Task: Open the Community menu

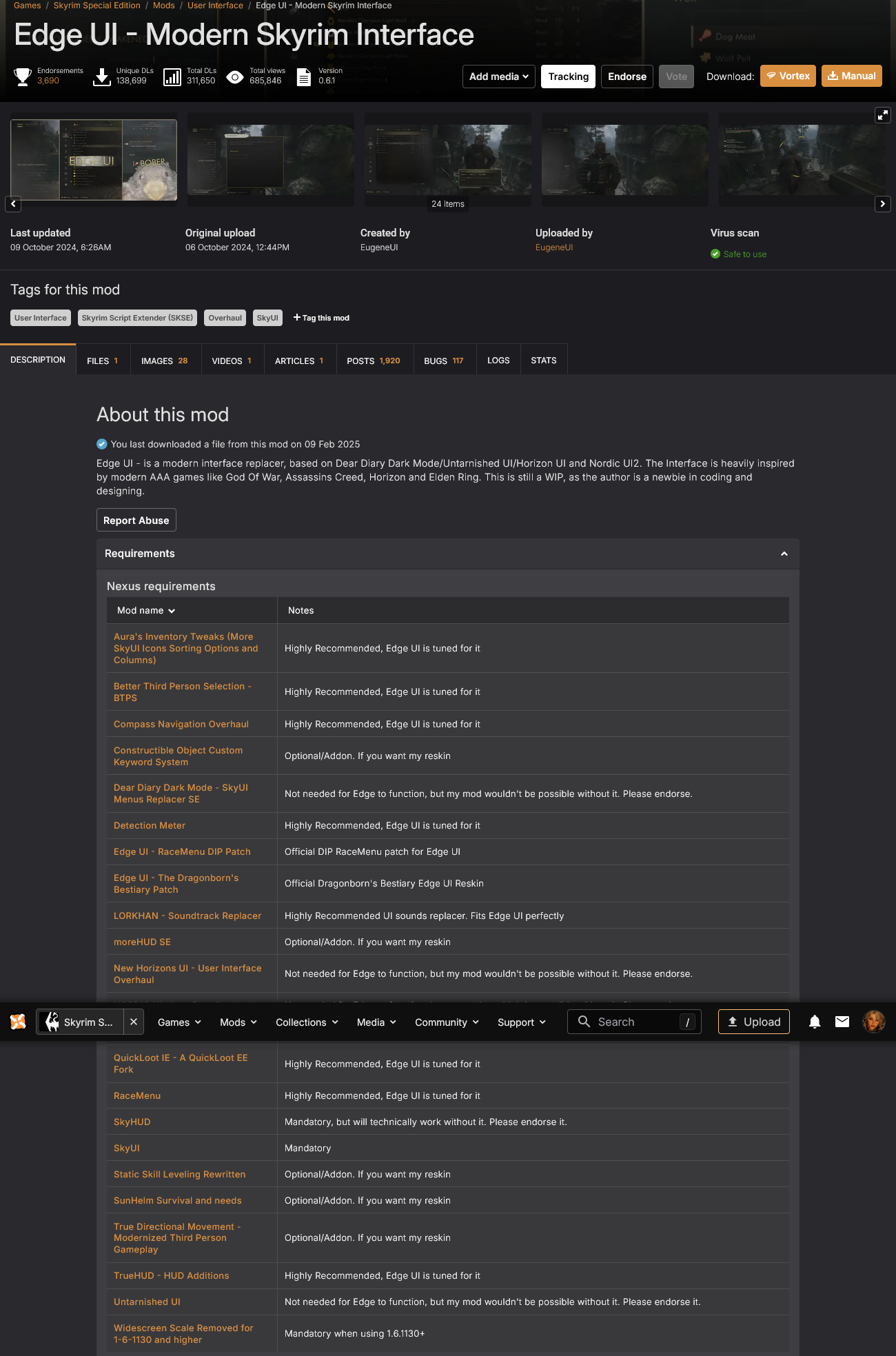Action: click(x=447, y=1022)
